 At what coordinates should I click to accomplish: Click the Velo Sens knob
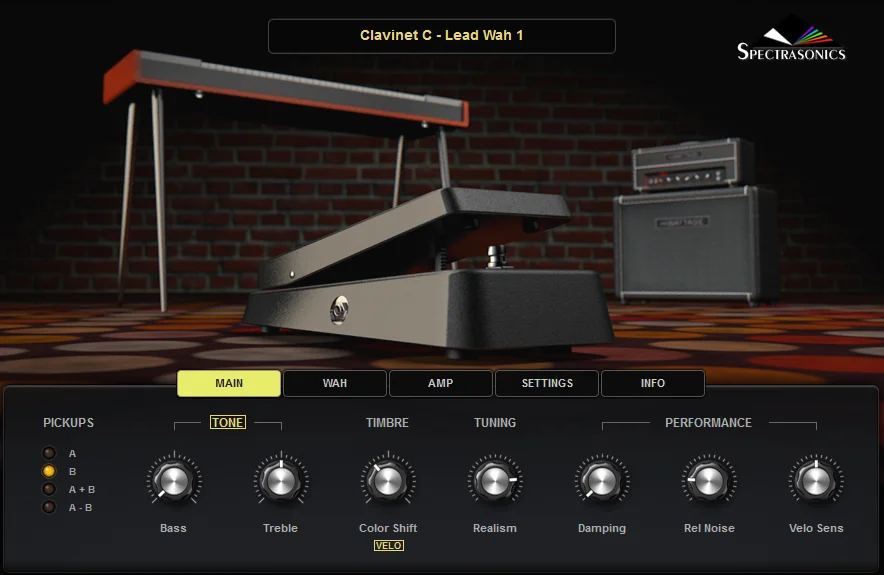coord(816,481)
